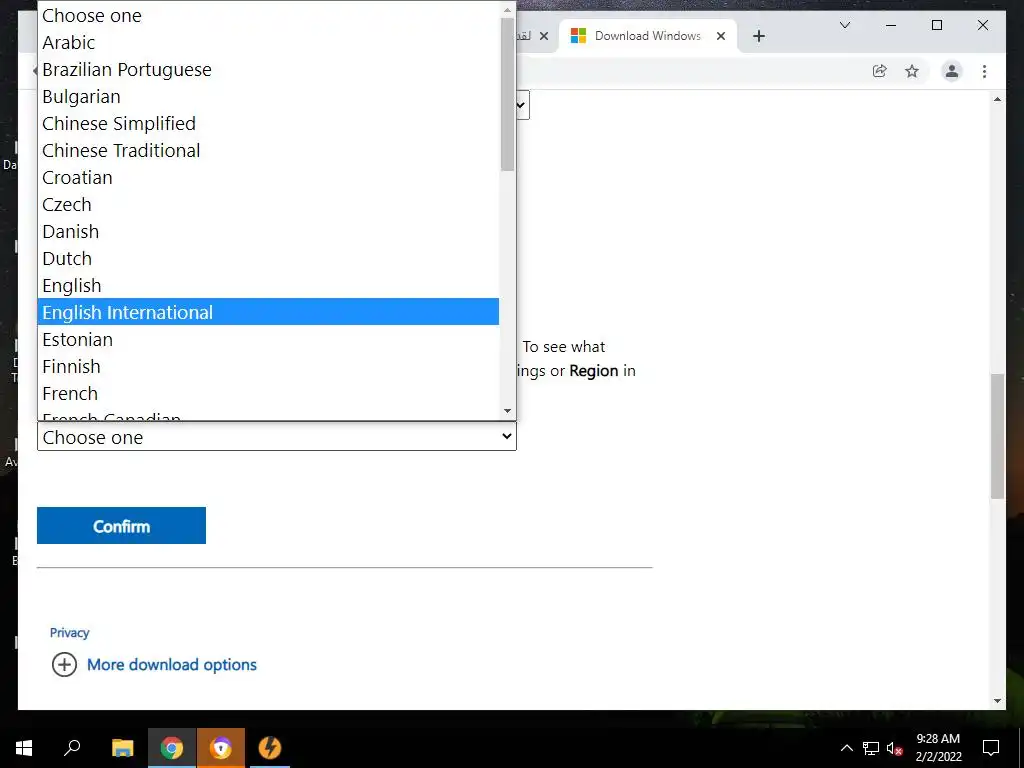Close the Download Windows tab
1024x768 pixels.
[721, 36]
